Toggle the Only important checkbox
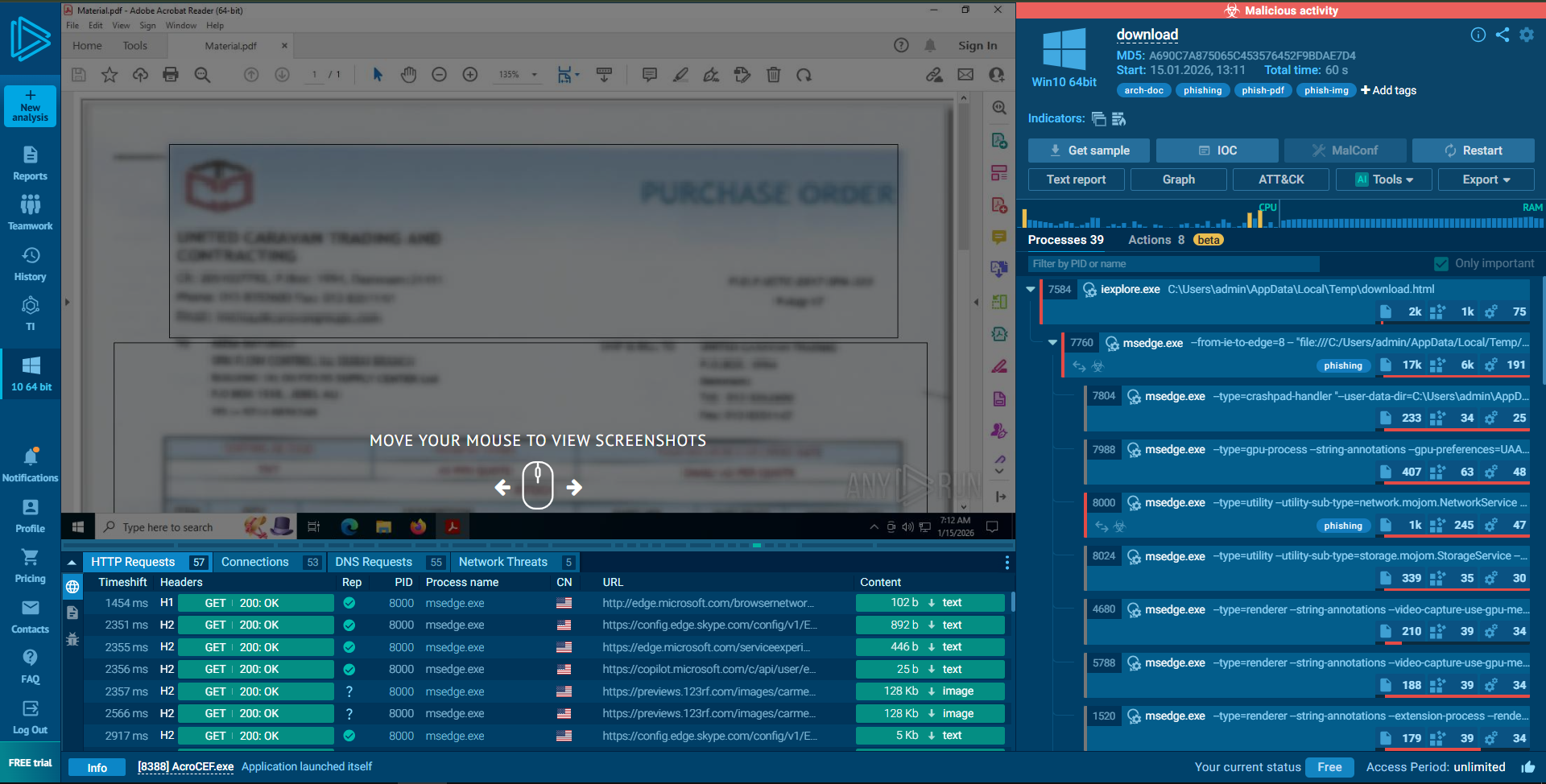 pos(1441,264)
